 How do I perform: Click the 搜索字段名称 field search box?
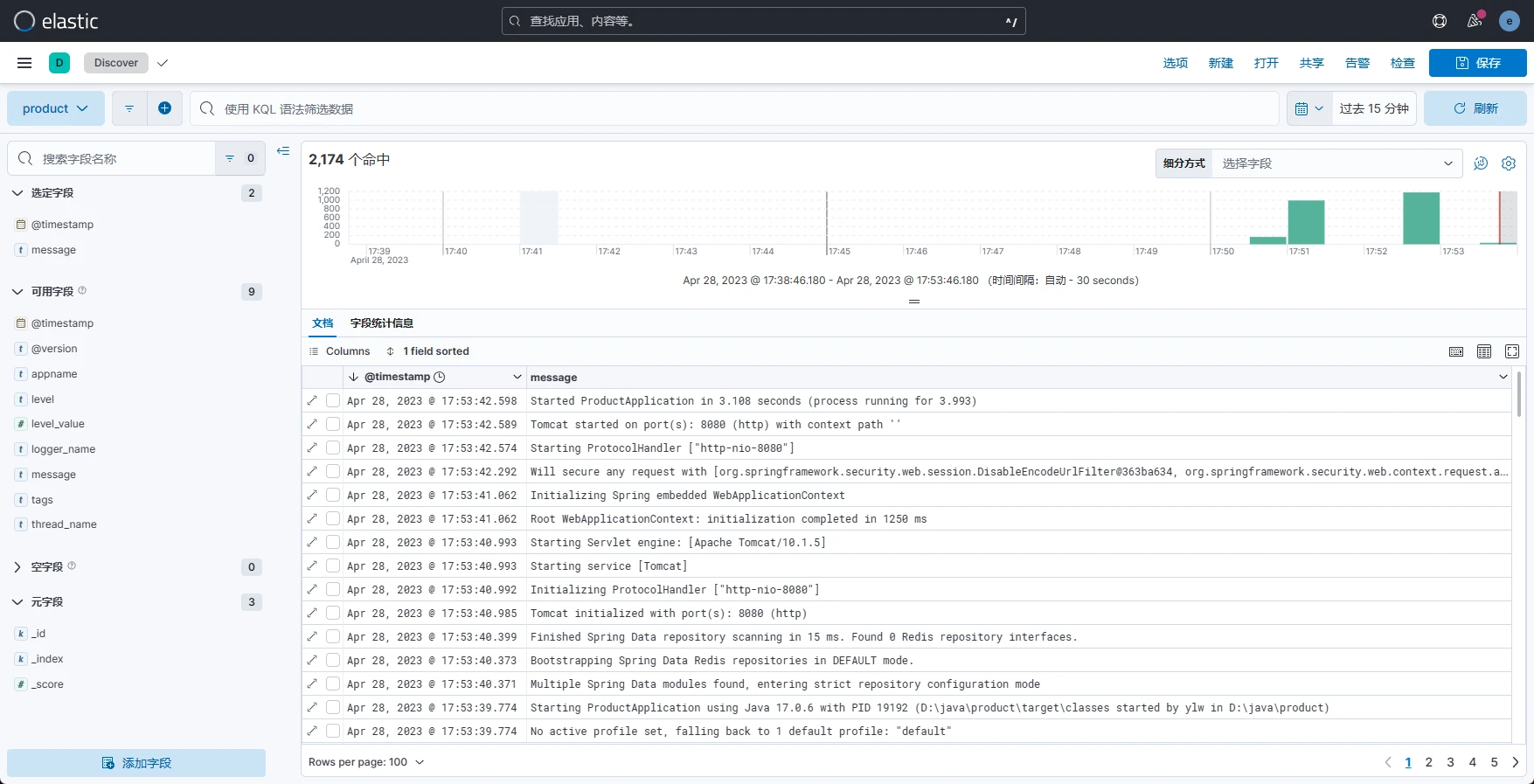(112, 158)
